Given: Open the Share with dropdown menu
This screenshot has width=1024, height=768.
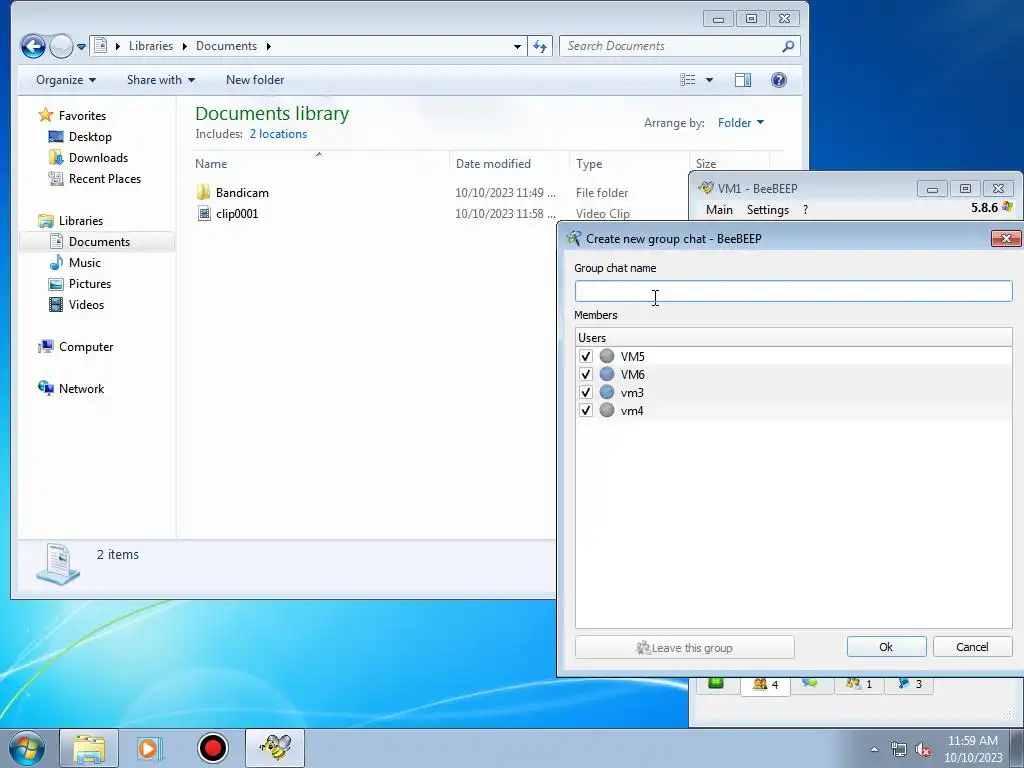Looking at the screenshot, I should [161, 80].
